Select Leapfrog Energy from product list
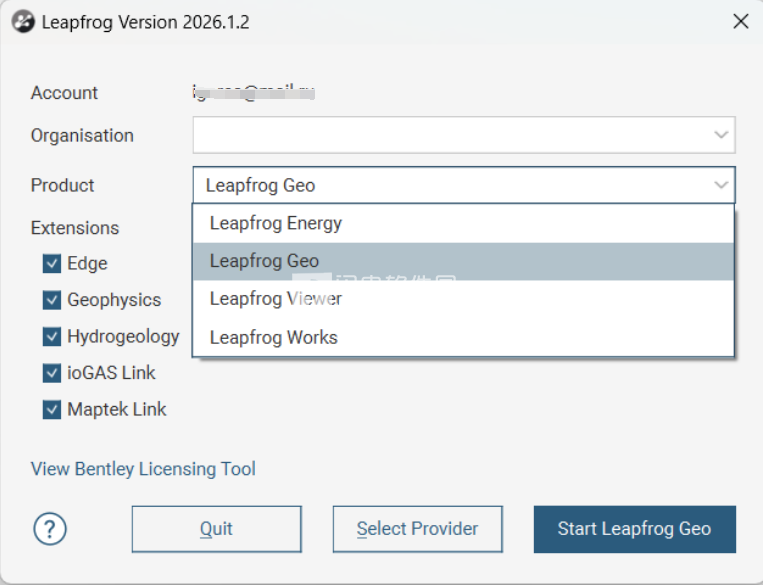The width and height of the screenshot is (763, 585). (463, 223)
